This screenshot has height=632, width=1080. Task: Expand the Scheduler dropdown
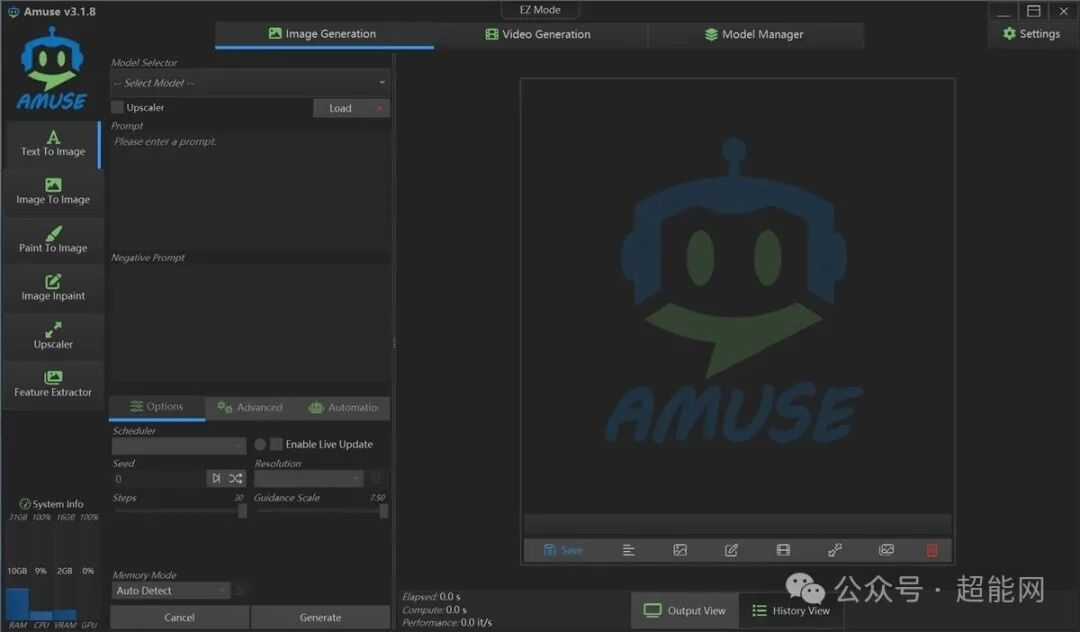pos(178,445)
